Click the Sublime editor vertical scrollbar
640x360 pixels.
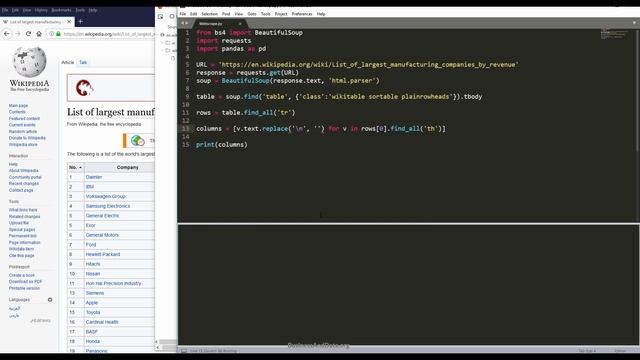coord(638,91)
